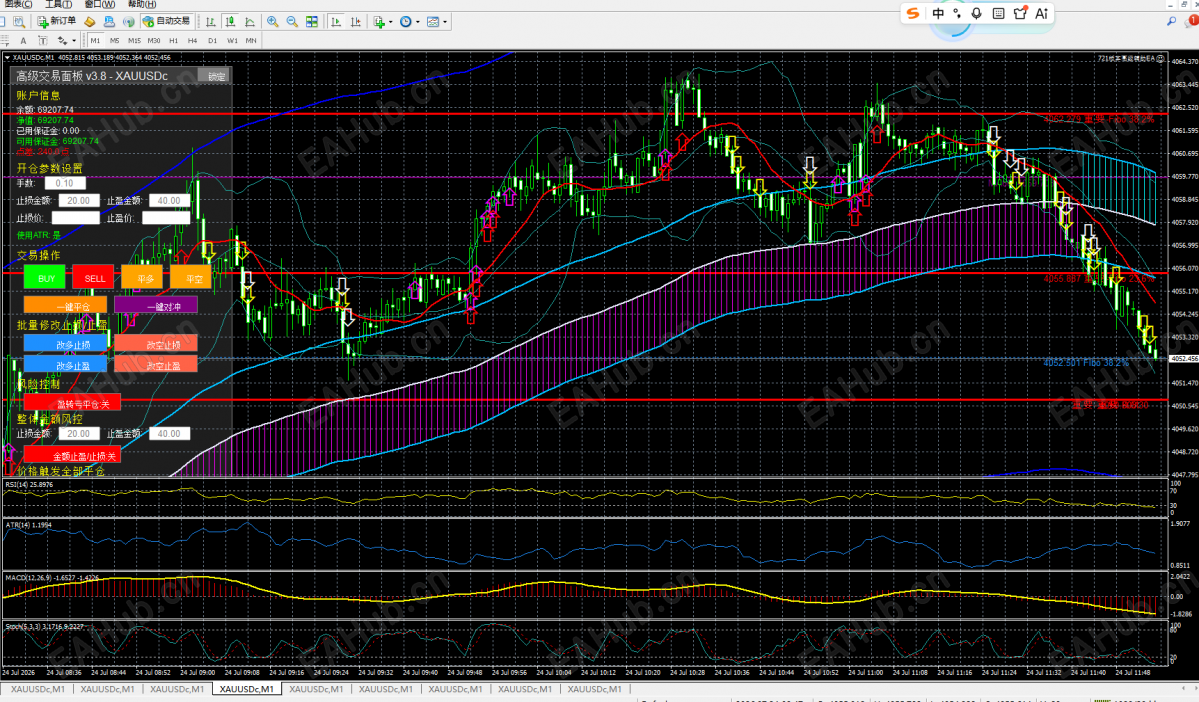
Task: Click the purple 一键对冲 hedge button
Action: coord(156,306)
